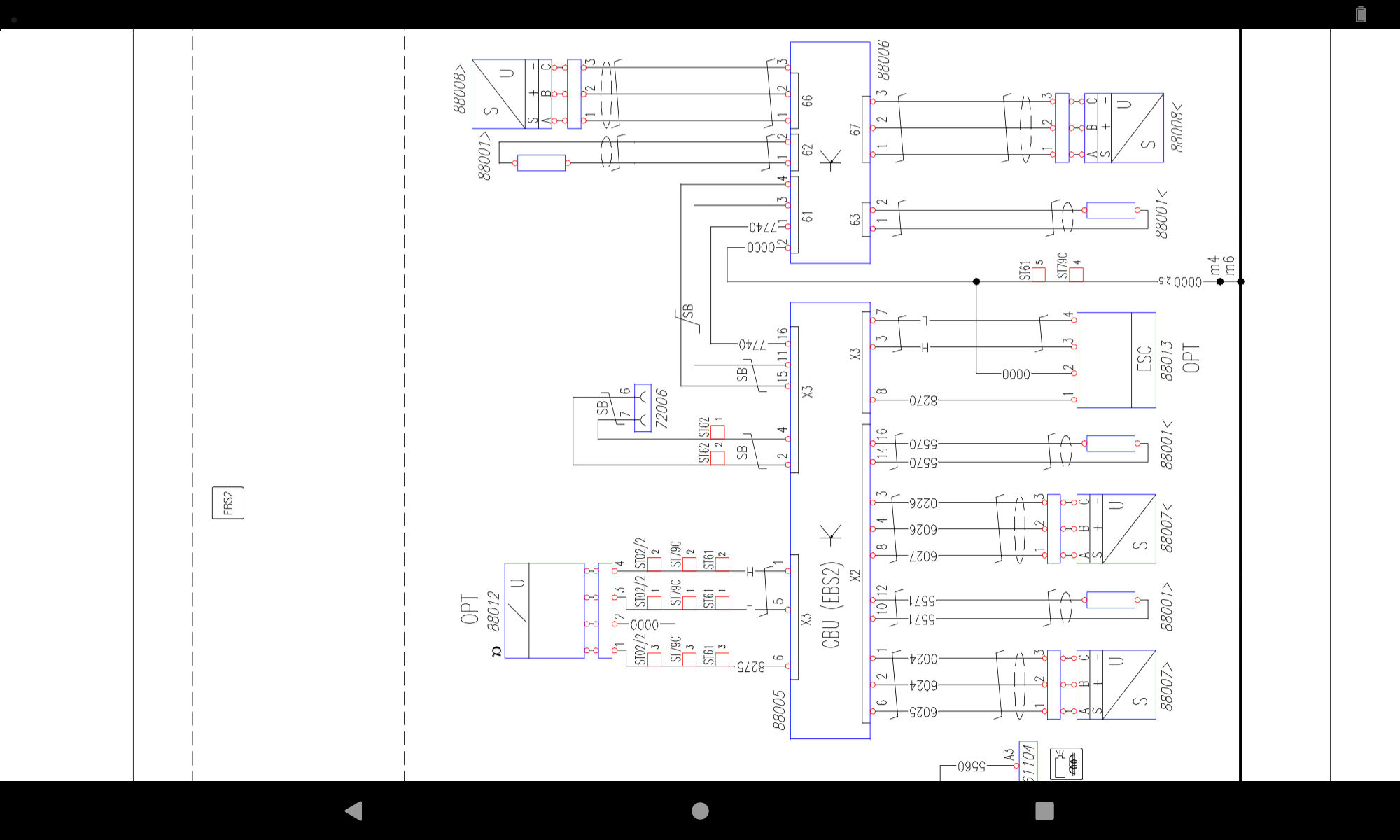The image size is (1400, 840).
Task: Select the diode symbol beside the CBU (EBS2) label
Action: (x=831, y=536)
